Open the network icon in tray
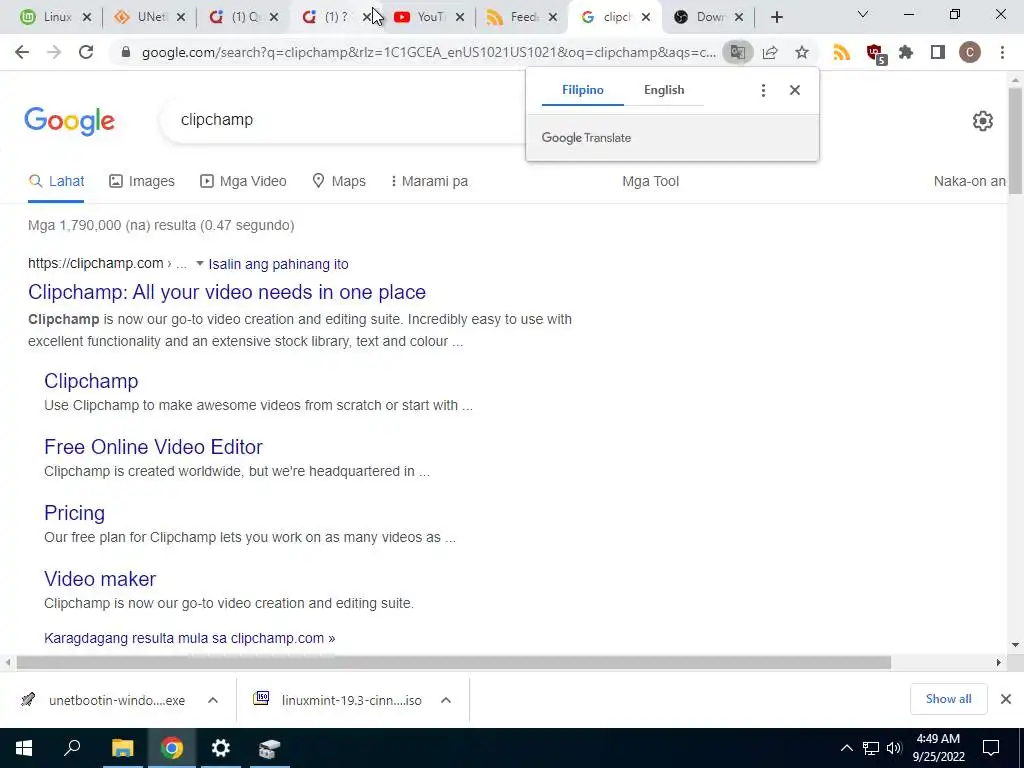1024x768 pixels. point(871,748)
